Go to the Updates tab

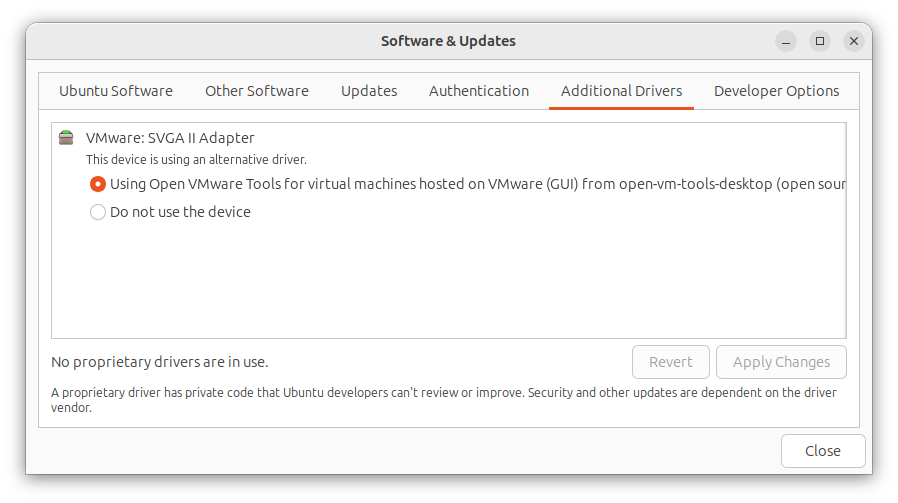(x=369, y=91)
